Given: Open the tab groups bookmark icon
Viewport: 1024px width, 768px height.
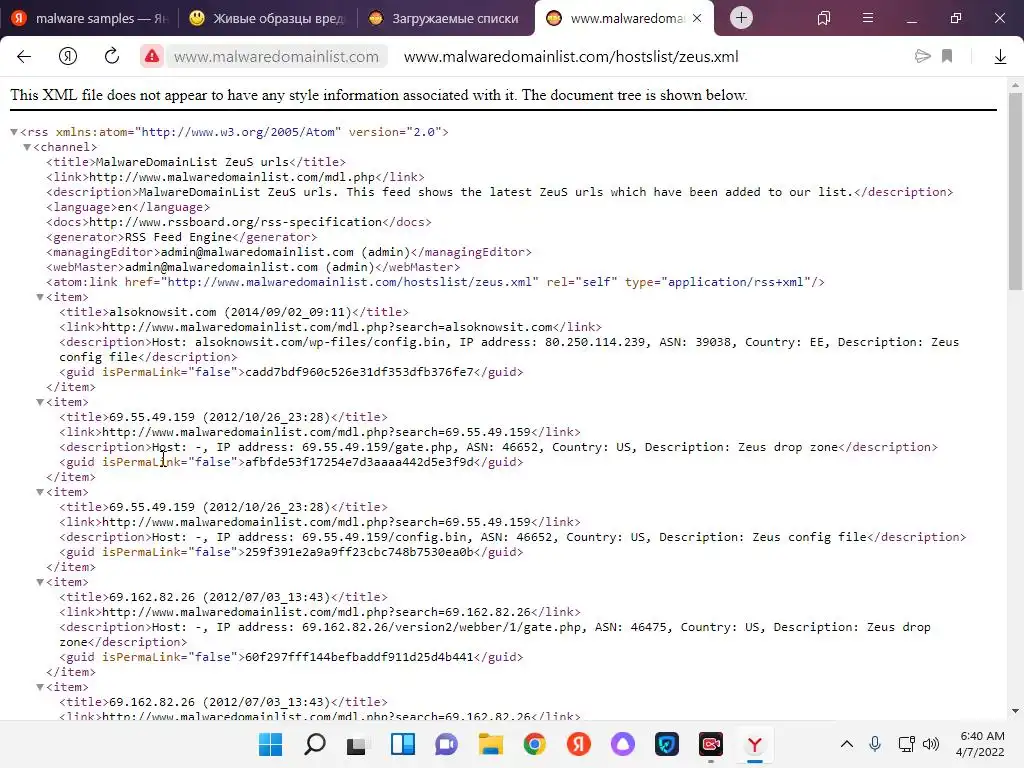Looking at the screenshot, I should coord(824,18).
